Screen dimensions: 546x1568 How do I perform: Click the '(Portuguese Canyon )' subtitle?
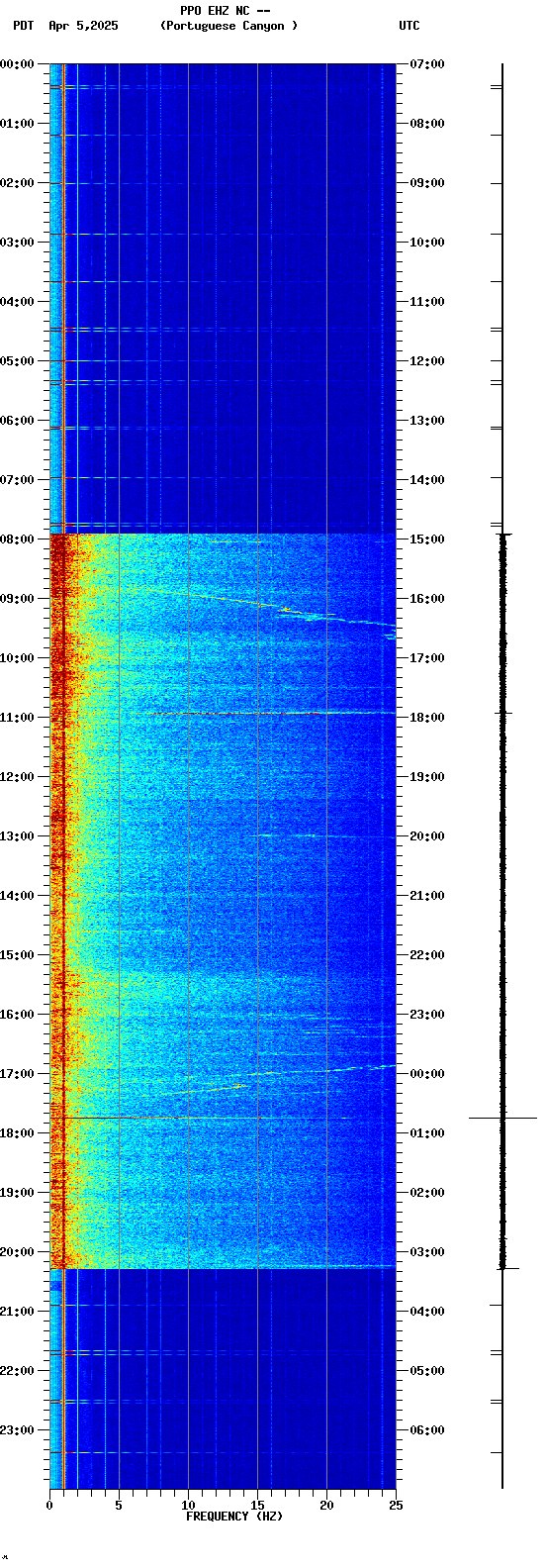click(228, 26)
